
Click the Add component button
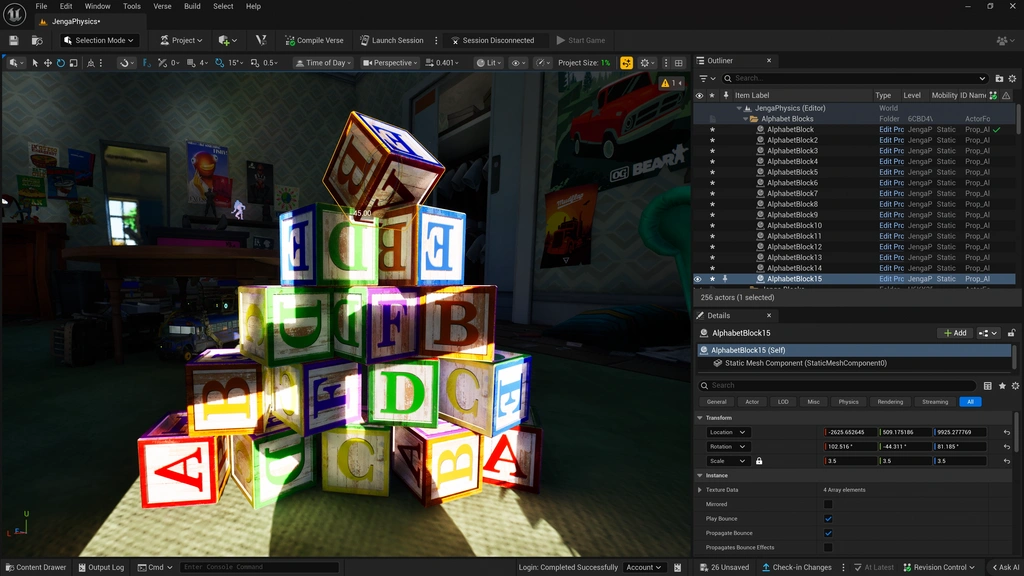954,333
